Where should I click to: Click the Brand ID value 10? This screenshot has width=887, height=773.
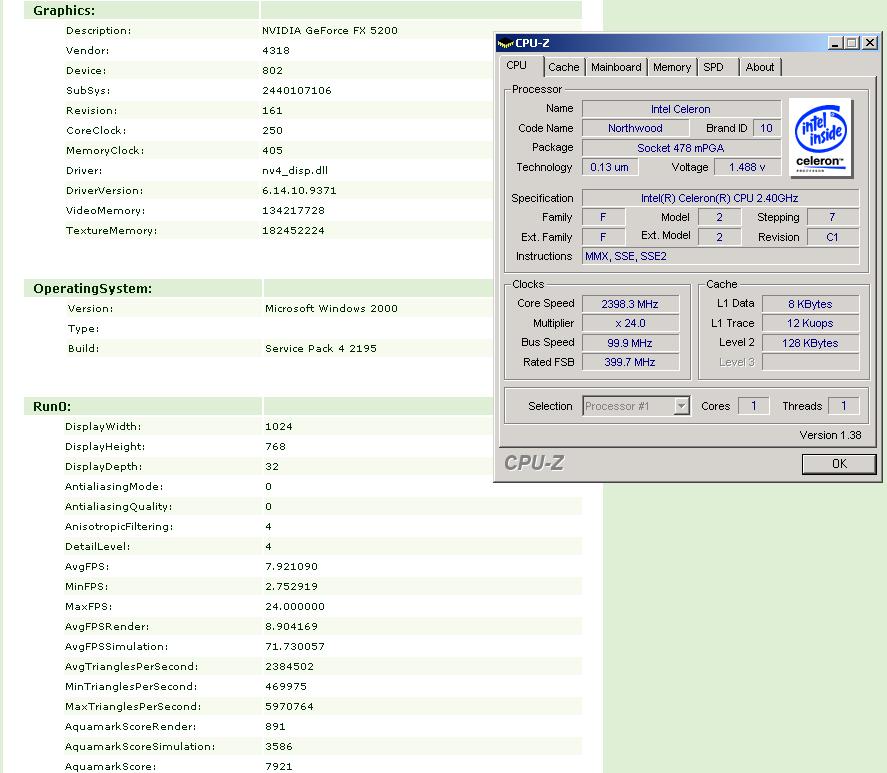click(x=767, y=128)
